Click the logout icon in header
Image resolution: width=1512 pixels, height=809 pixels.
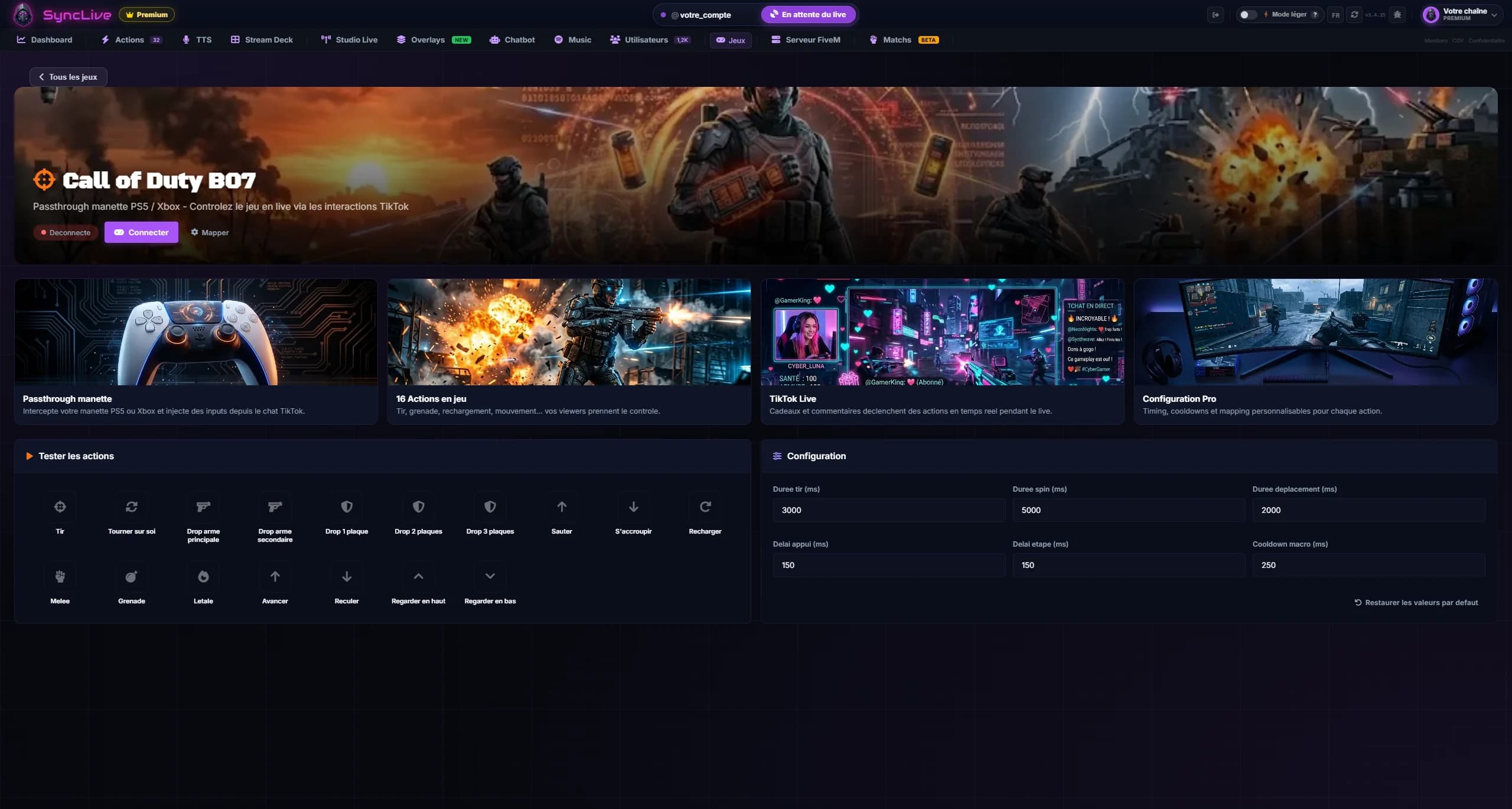(1216, 15)
